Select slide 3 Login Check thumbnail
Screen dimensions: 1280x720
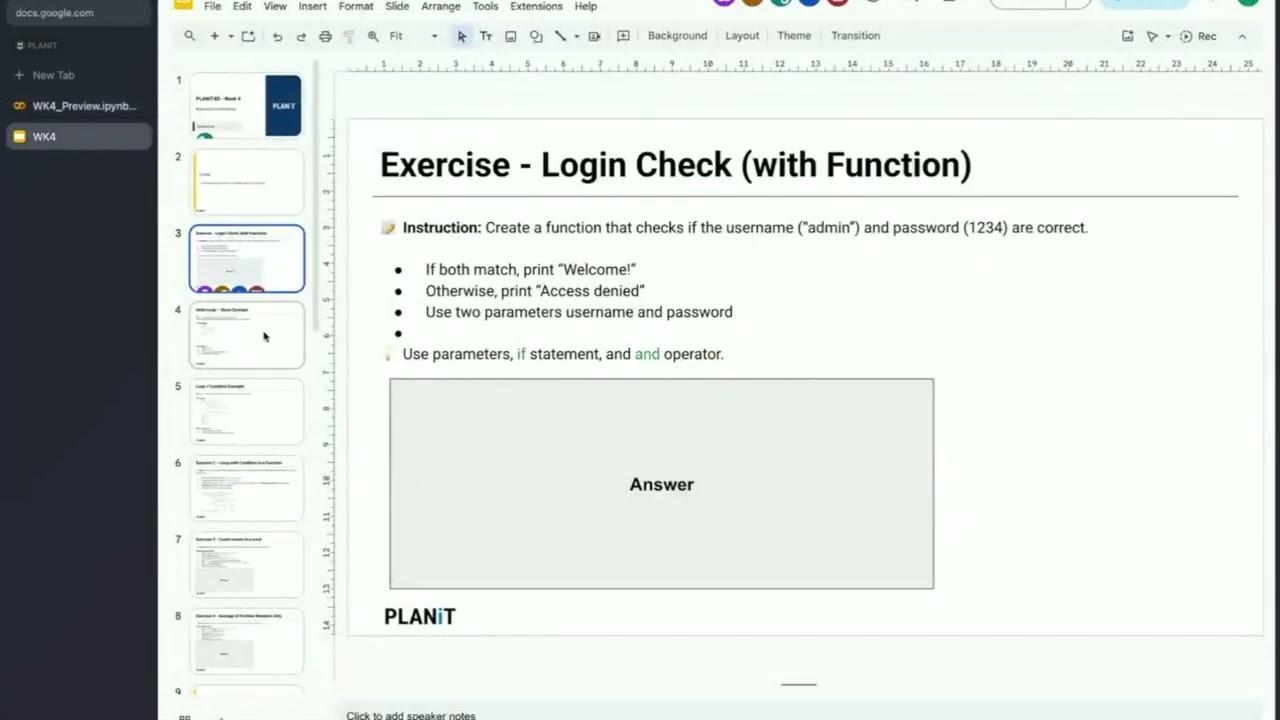(247, 258)
